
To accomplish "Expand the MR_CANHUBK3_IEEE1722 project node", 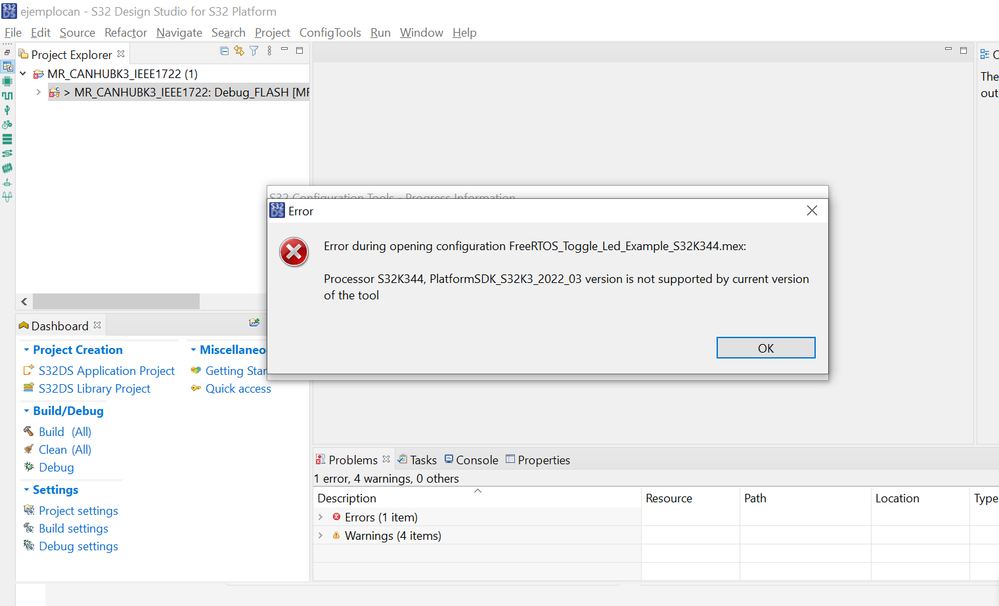I will pos(22,73).
